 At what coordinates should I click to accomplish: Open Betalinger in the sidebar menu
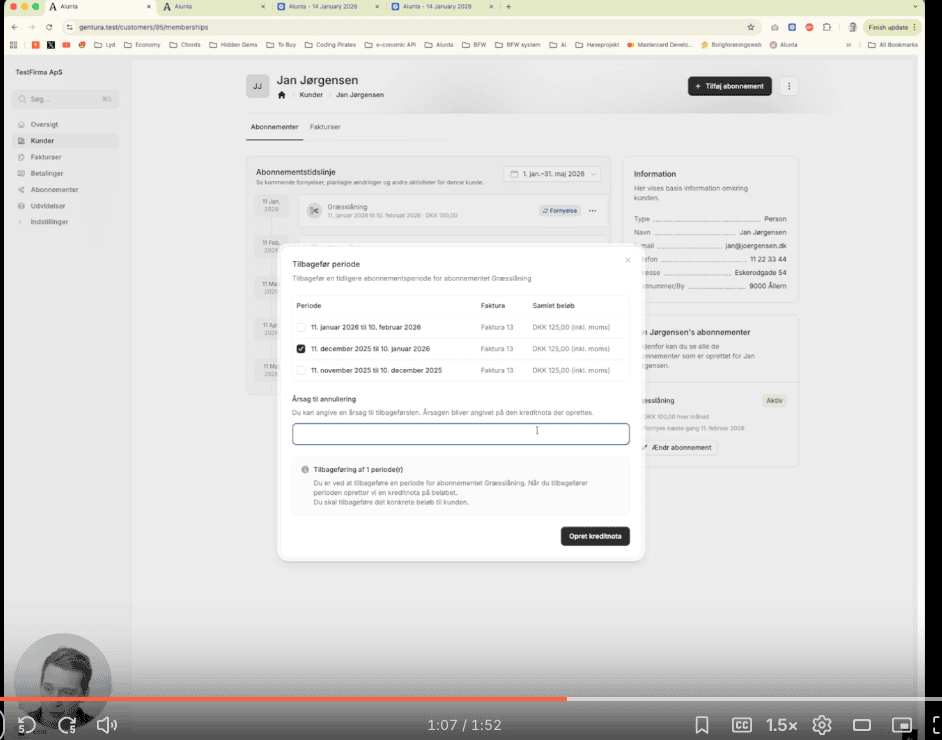pos(46,173)
